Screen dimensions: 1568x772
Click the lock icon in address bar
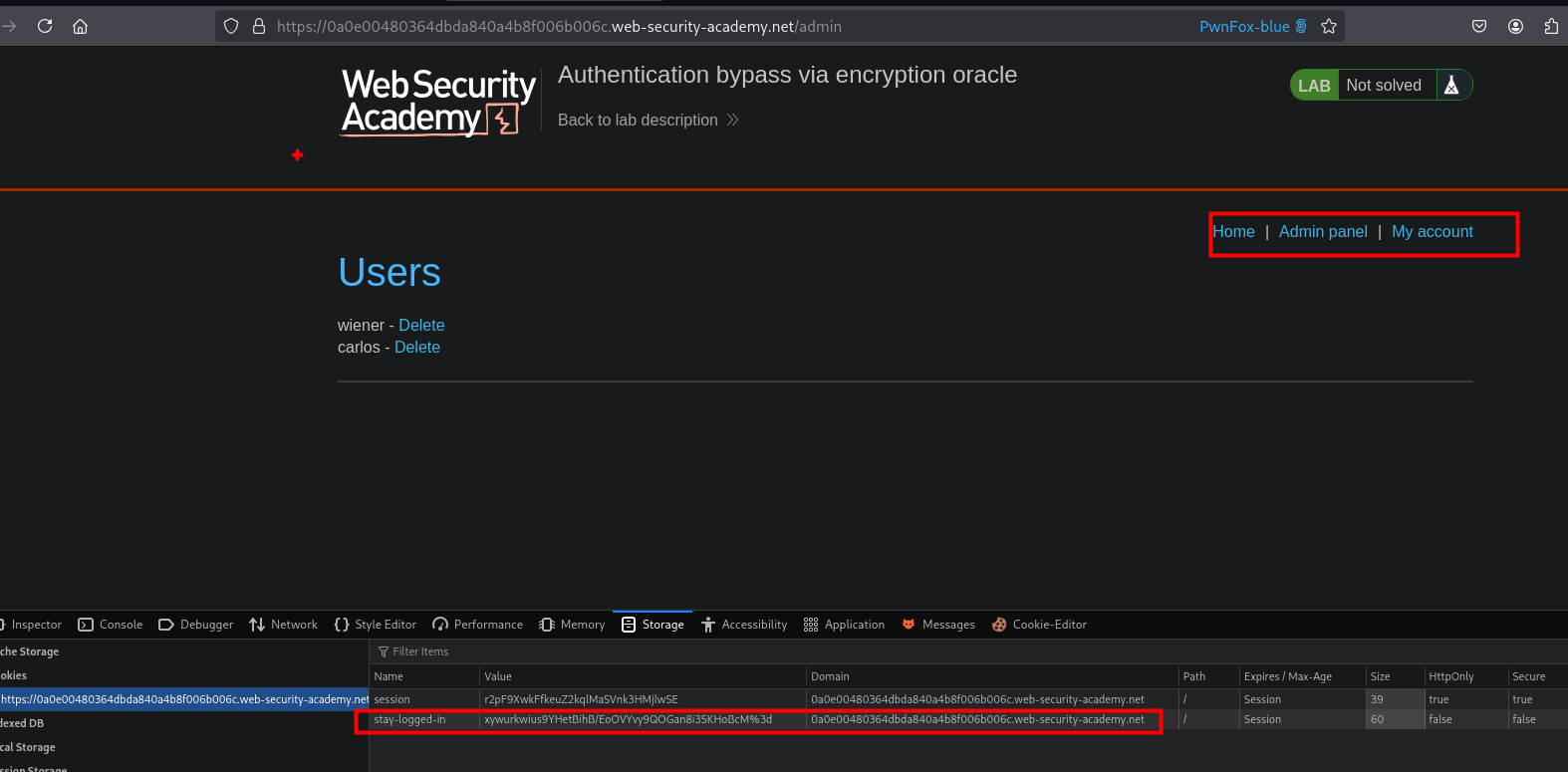tap(259, 26)
